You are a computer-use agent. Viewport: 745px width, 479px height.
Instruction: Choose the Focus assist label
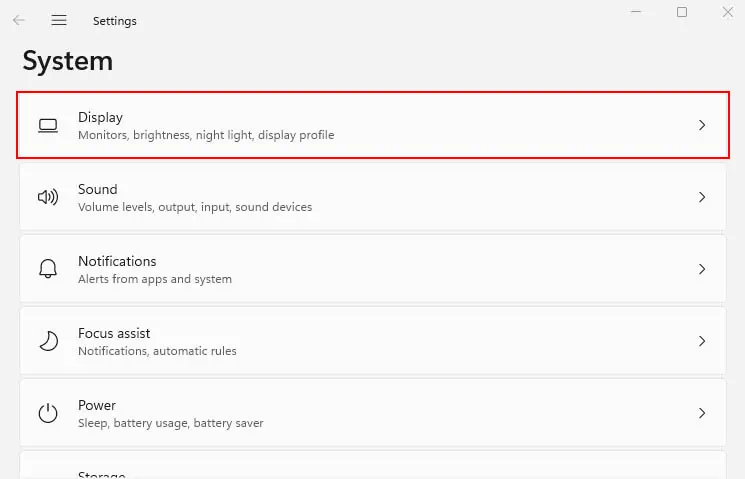(114, 334)
